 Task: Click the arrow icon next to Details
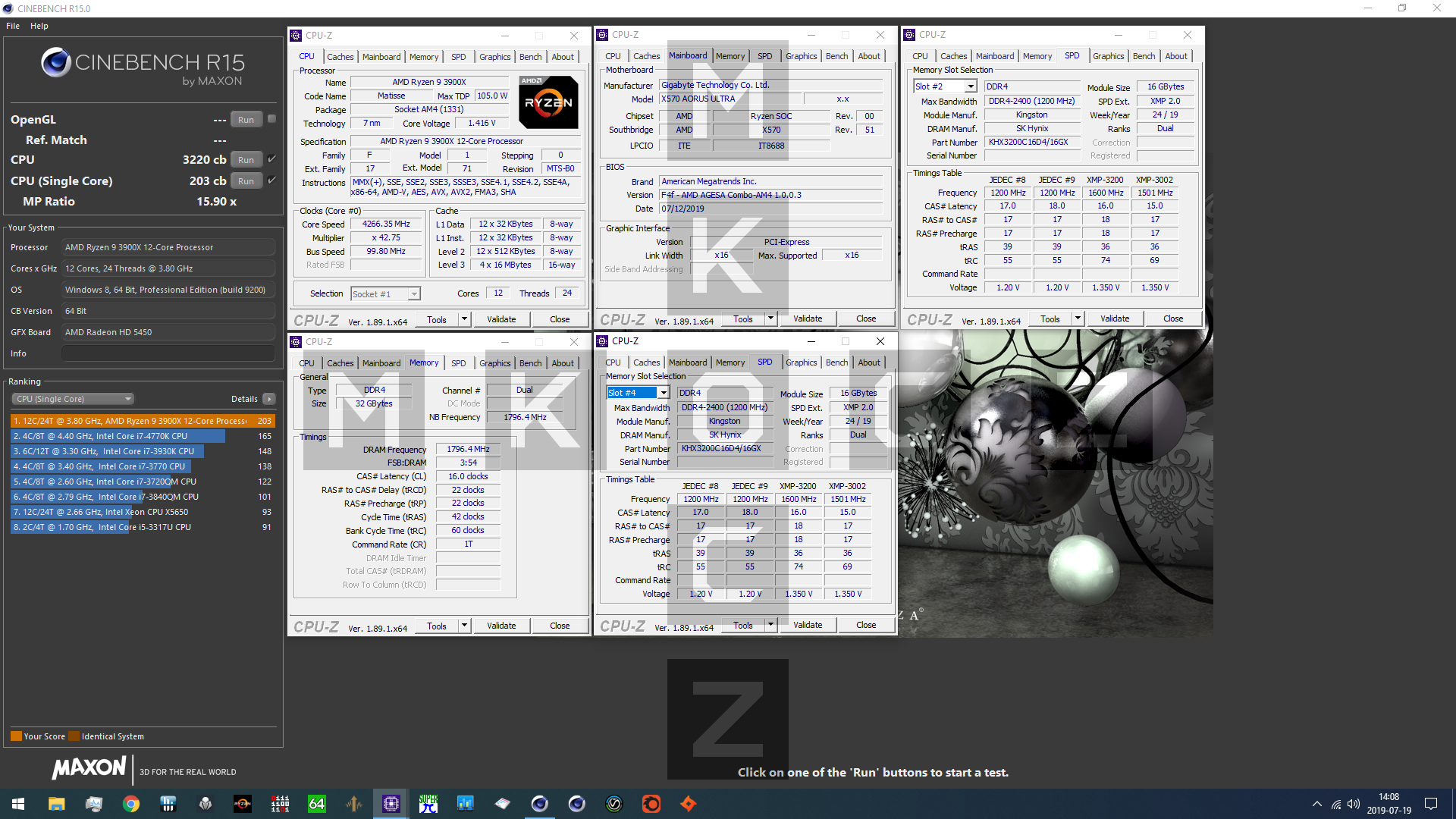pos(269,399)
